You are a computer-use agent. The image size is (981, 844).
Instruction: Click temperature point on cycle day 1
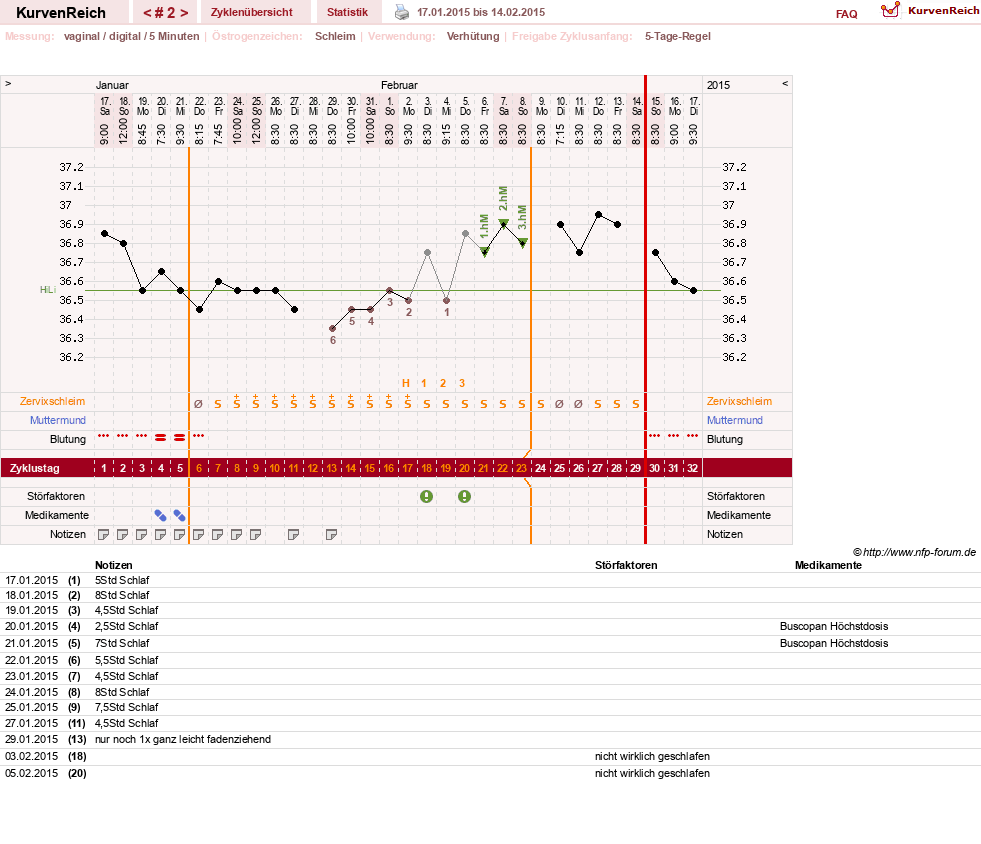pyautogui.click(x=104, y=233)
